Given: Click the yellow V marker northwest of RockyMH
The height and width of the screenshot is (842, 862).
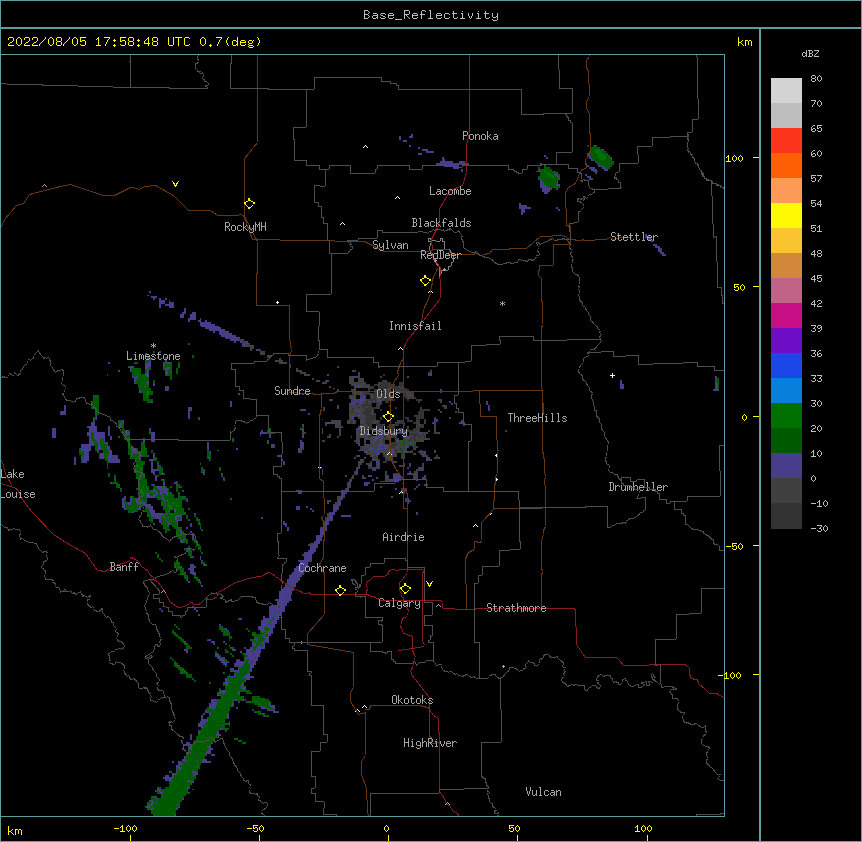Looking at the screenshot, I should (x=175, y=184).
